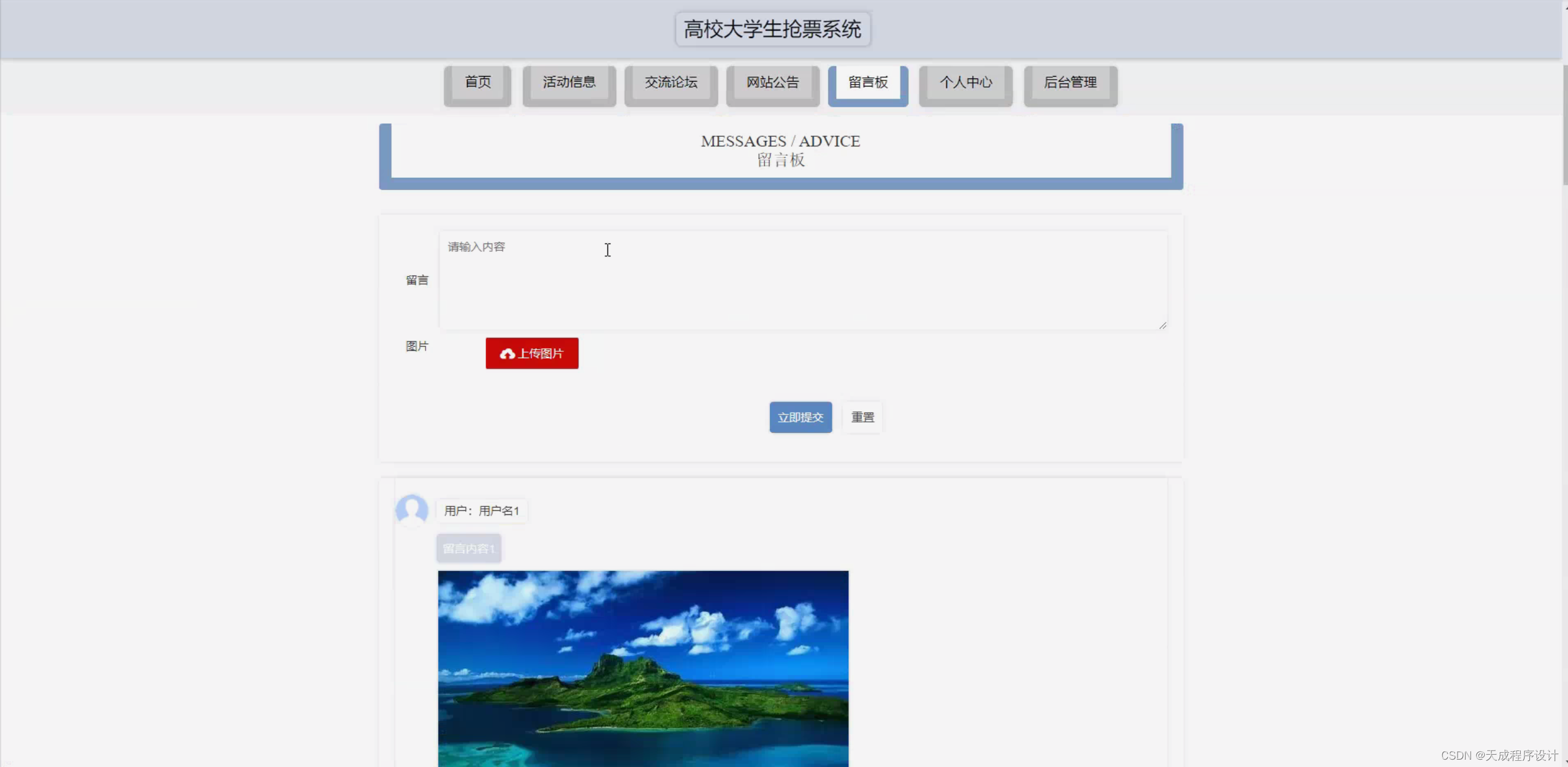This screenshot has height=767, width=1568.
Task: Click the 留言内容1 message bubble
Action: [x=468, y=548]
